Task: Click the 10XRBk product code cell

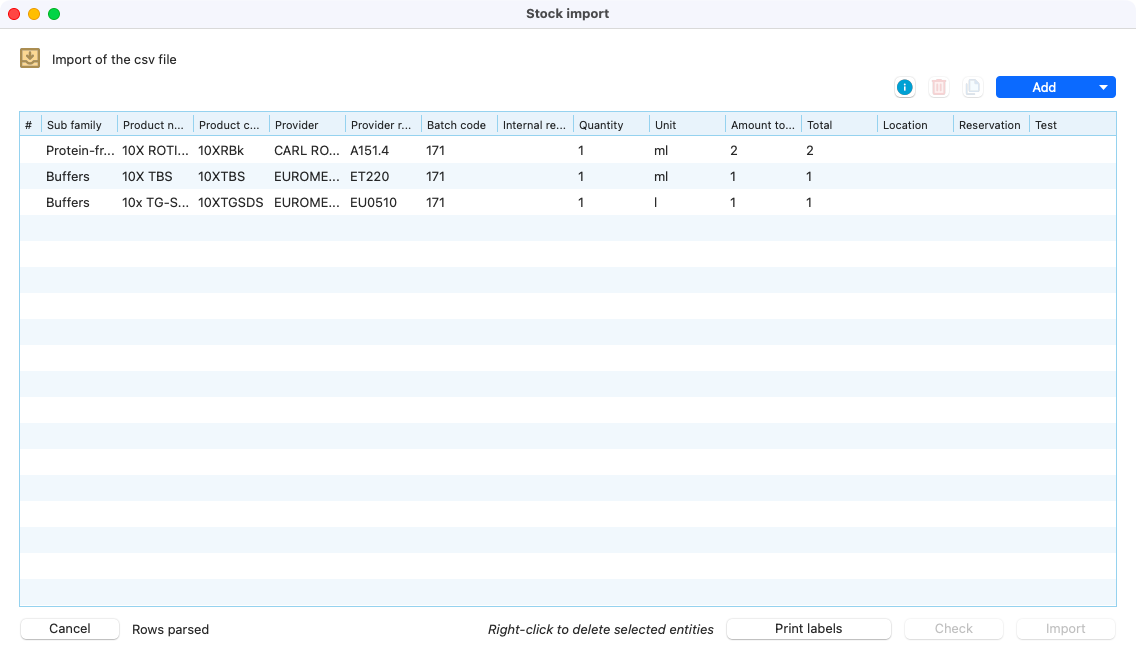Action: [231, 151]
